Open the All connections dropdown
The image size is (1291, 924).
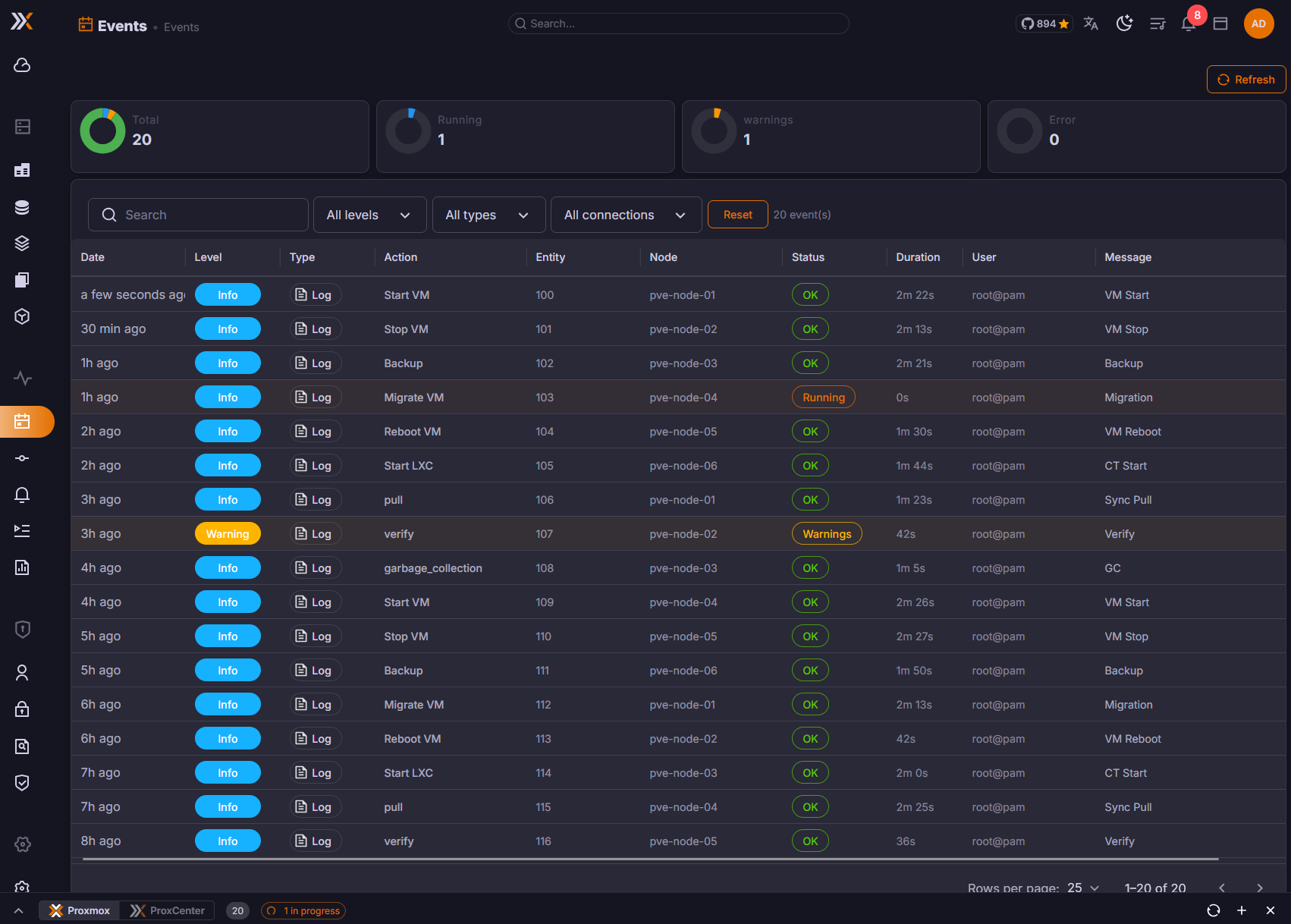click(625, 215)
